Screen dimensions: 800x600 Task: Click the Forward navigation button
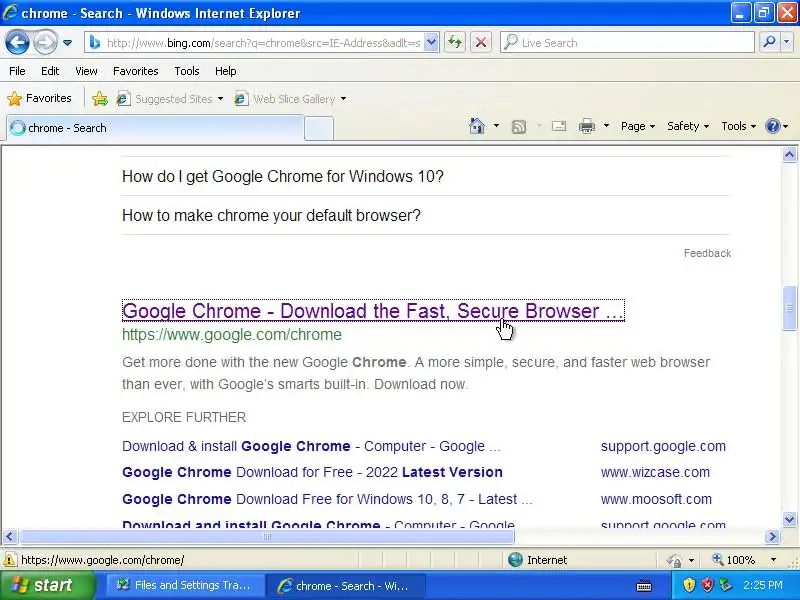click(45, 42)
